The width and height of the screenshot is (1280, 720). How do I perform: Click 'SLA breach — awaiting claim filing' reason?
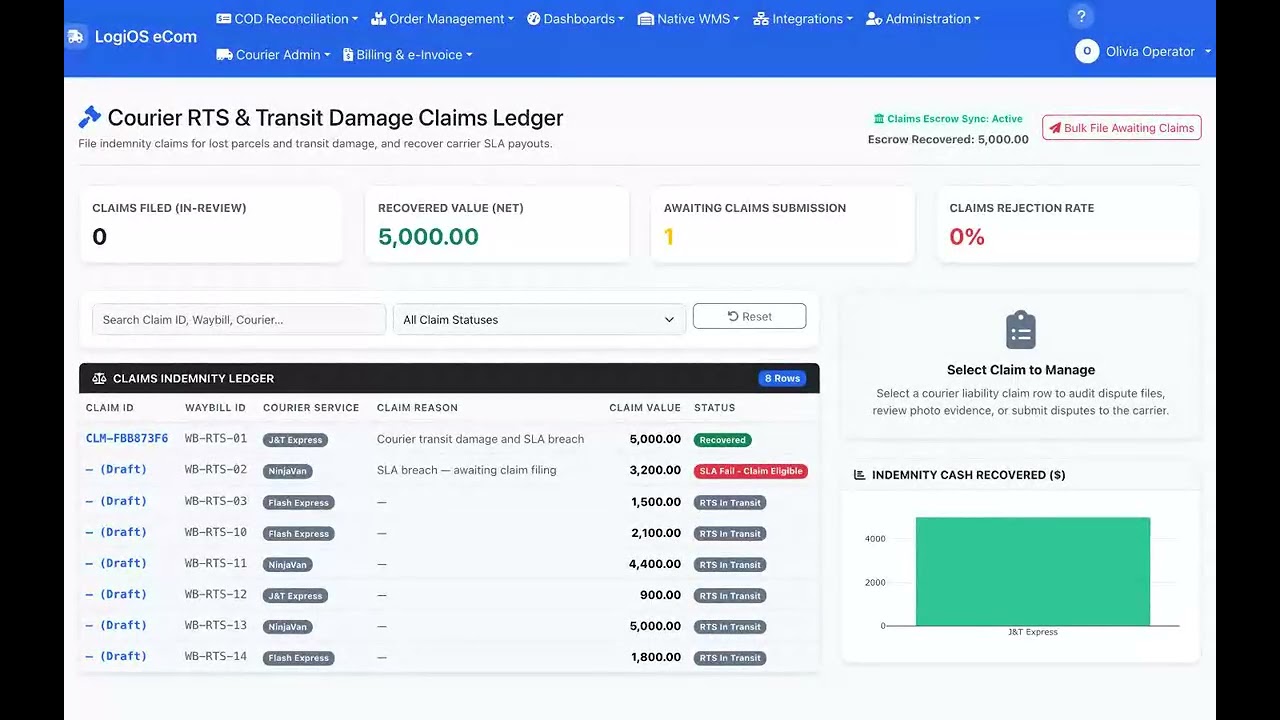click(x=466, y=470)
